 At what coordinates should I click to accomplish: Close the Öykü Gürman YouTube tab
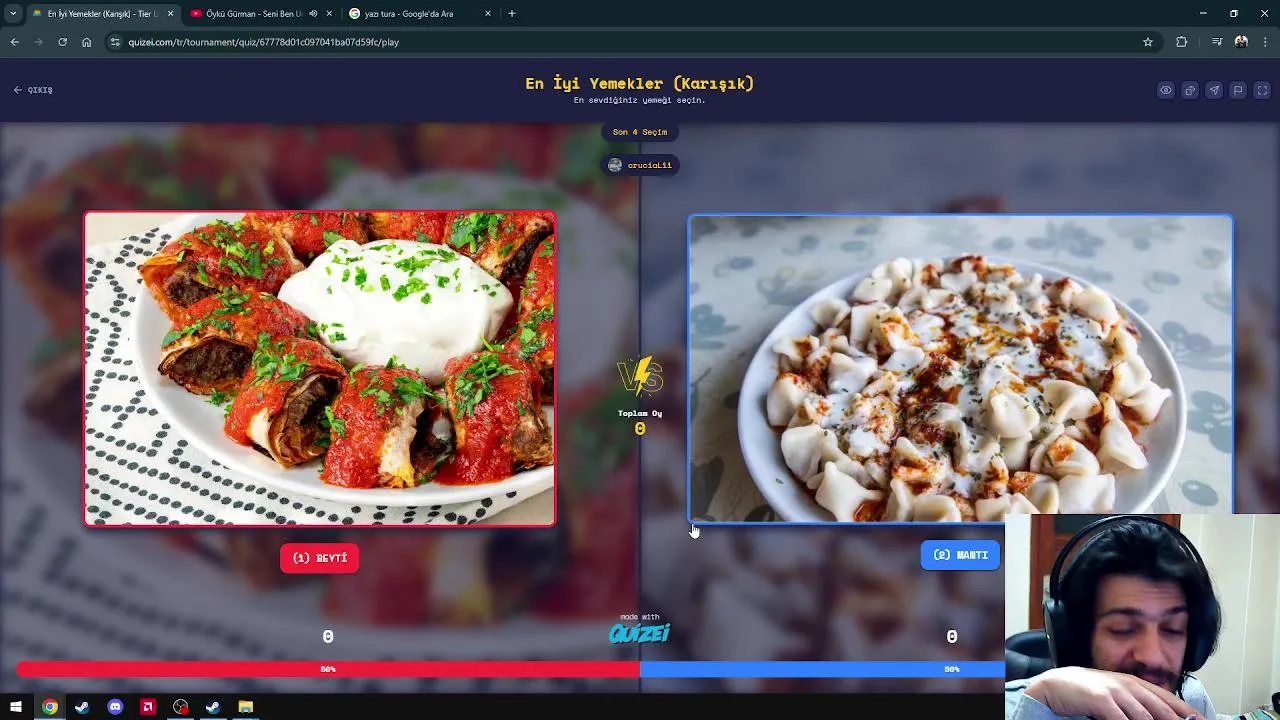click(x=328, y=14)
